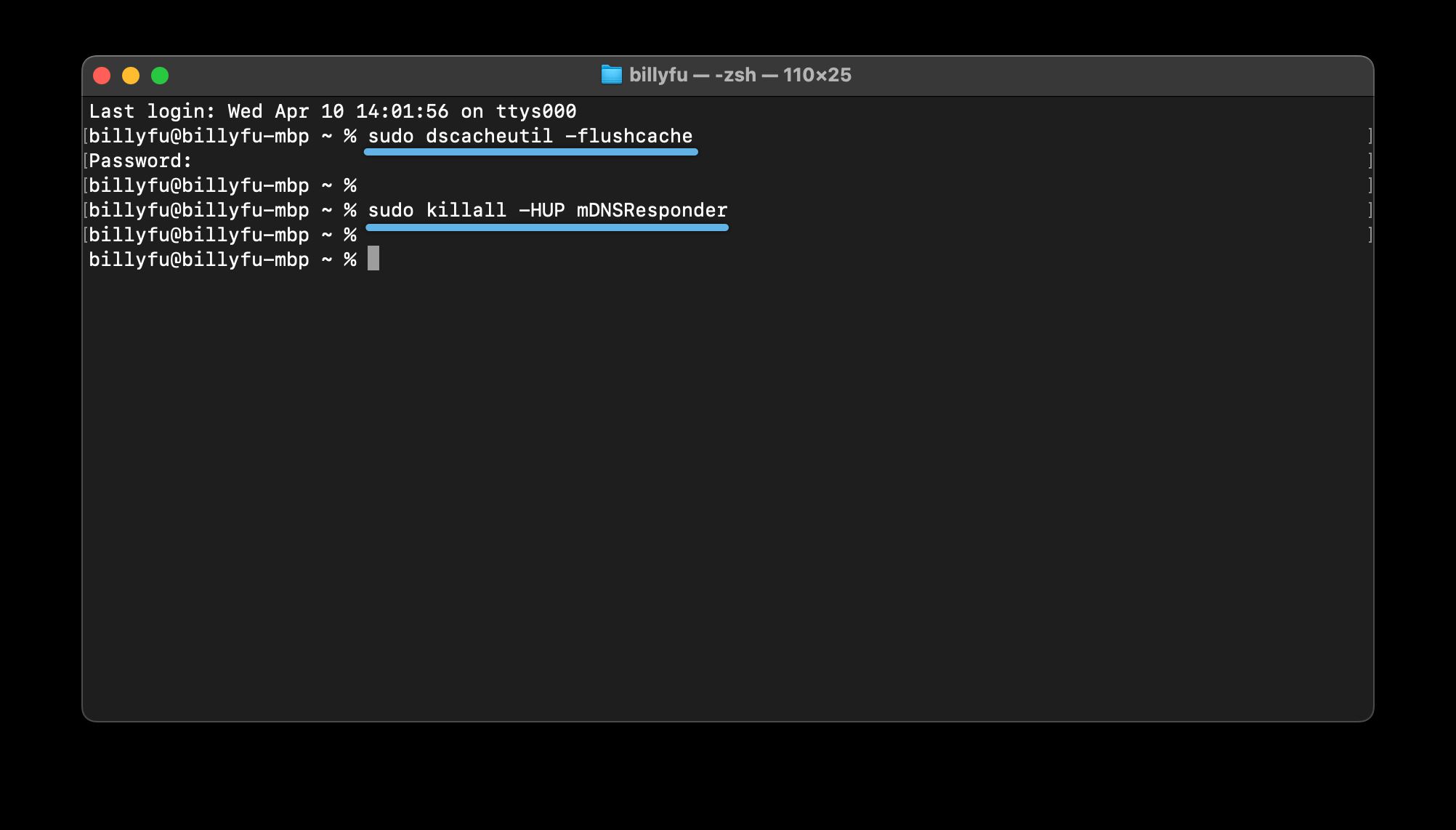Click the yellow minimize window button
1456x830 pixels.
click(x=131, y=76)
